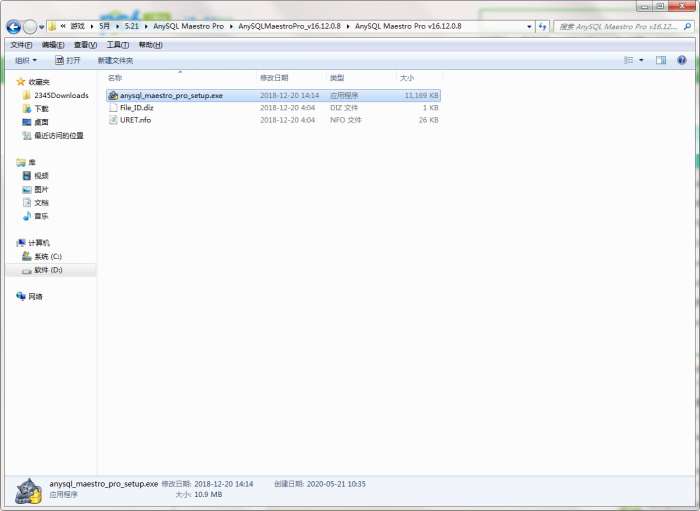Open the 帮助(H) menu

coord(150,45)
